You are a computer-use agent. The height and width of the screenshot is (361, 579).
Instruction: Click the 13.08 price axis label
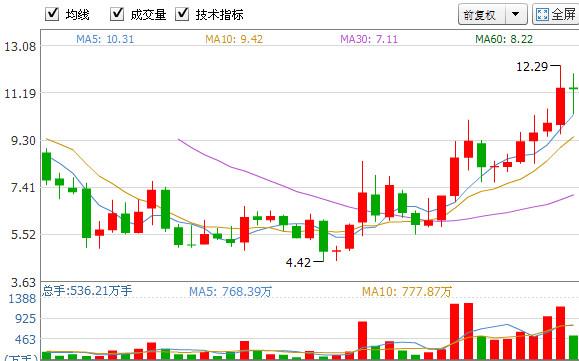click(20, 47)
